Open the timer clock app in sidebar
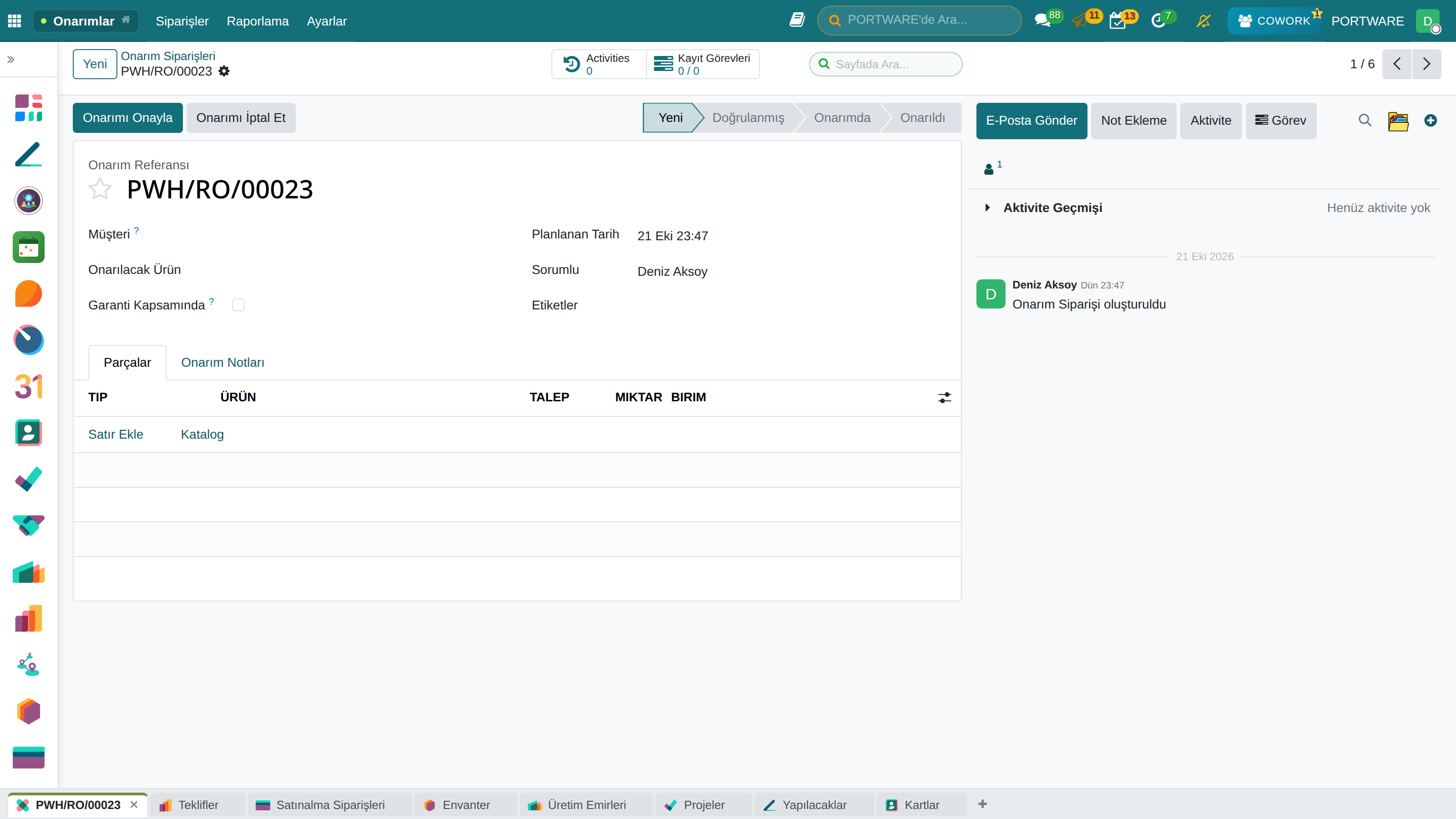The width and height of the screenshot is (1456, 819). point(28,340)
